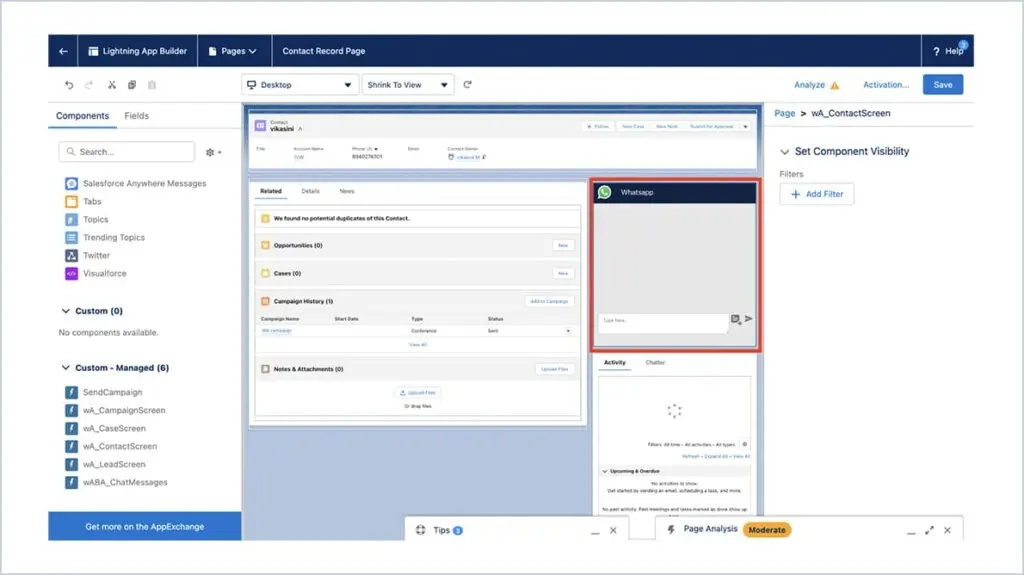
Task: Switch to the Chatter tab in canvas
Action: pos(655,363)
